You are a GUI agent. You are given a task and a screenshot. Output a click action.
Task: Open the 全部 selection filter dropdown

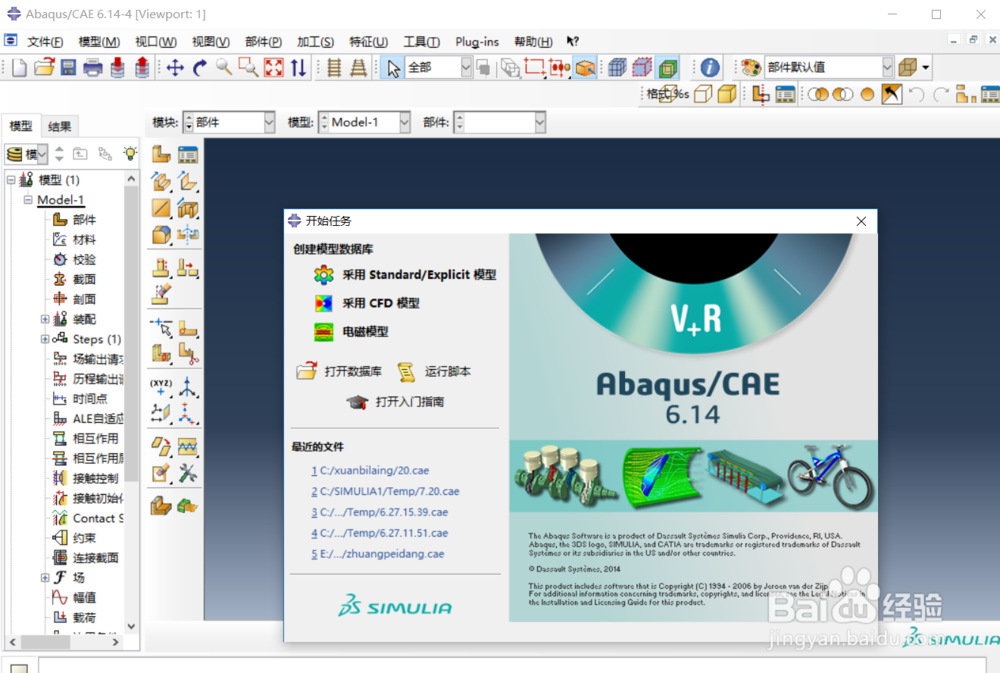[466, 67]
